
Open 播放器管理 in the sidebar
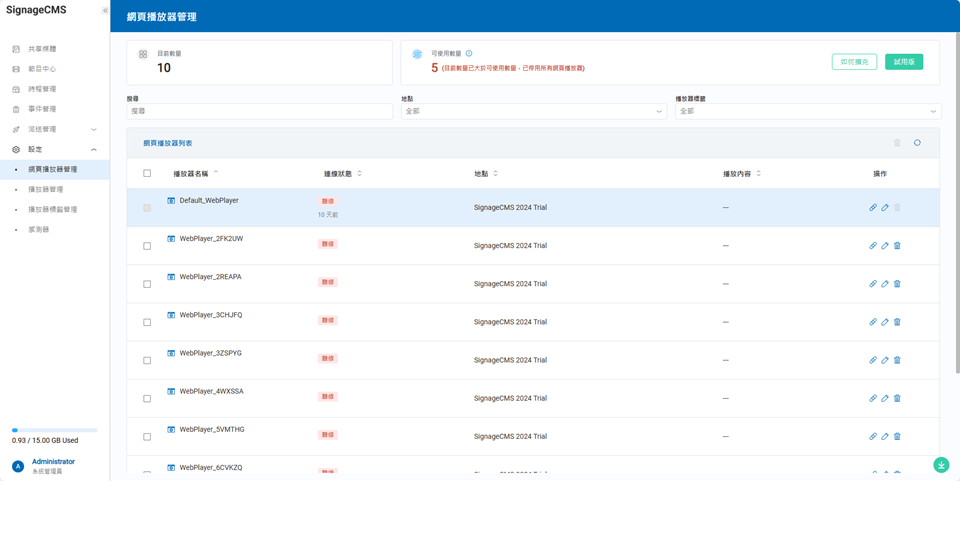[46, 189]
